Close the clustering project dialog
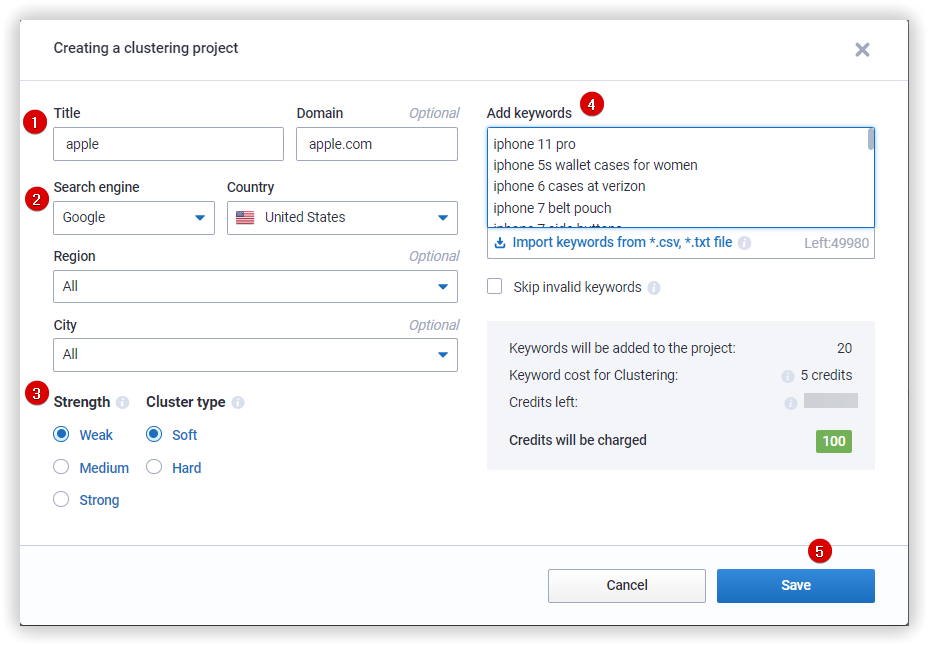Image resolution: width=929 pixels, height=646 pixels. 862,50
